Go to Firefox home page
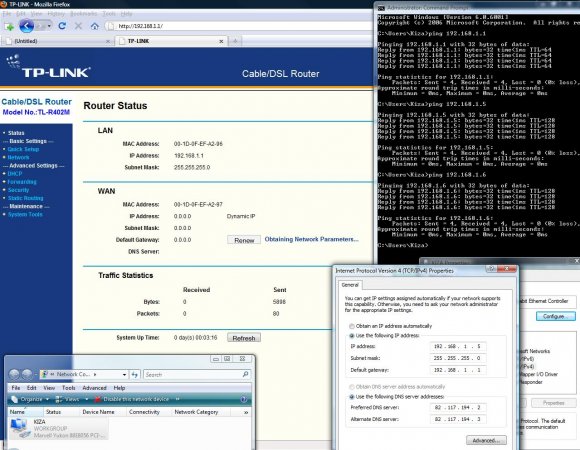Image resolution: width=580 pixels, height=450 pixels. click(x=95, y=26)
